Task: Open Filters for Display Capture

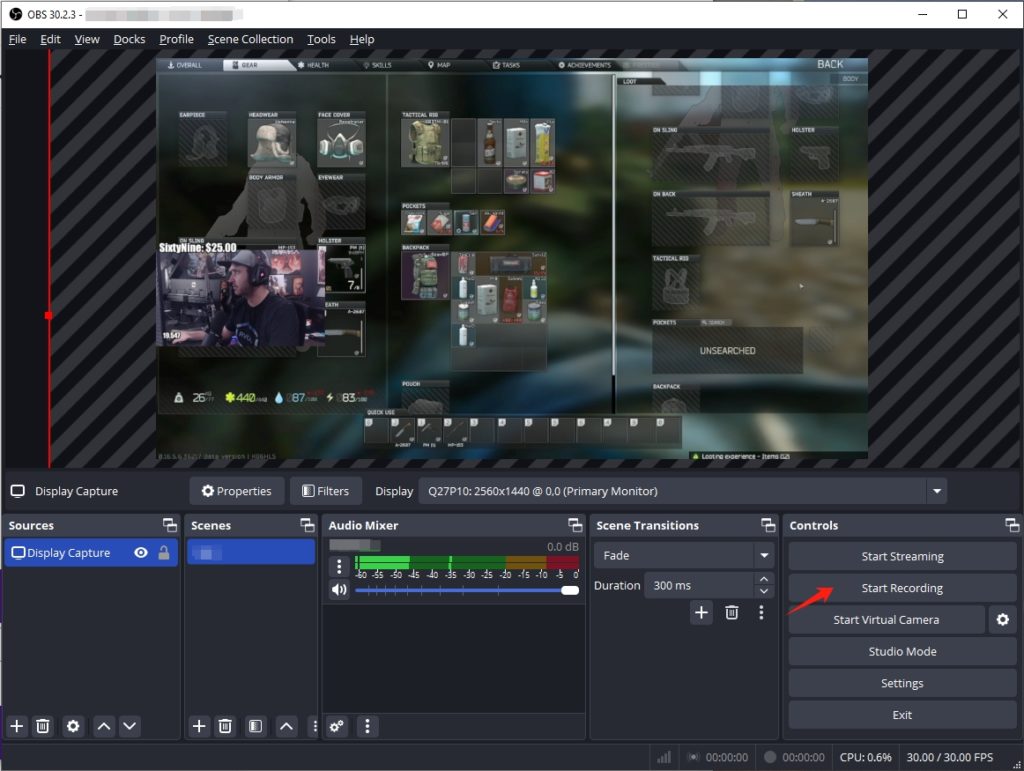Action: click(x=325, y=491)
